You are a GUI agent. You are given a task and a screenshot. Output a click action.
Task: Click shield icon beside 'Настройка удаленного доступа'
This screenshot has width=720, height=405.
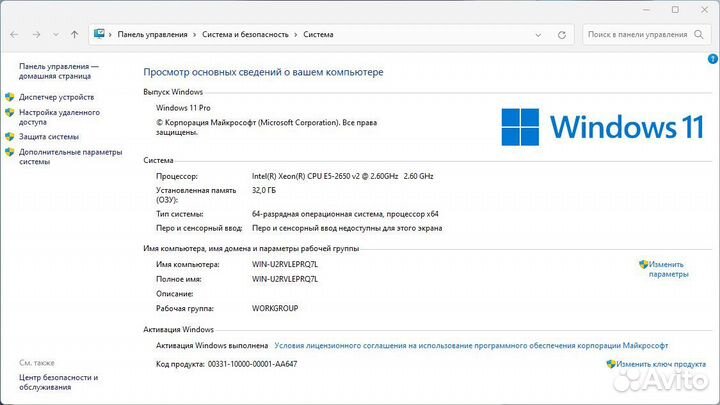coord(10,112)
